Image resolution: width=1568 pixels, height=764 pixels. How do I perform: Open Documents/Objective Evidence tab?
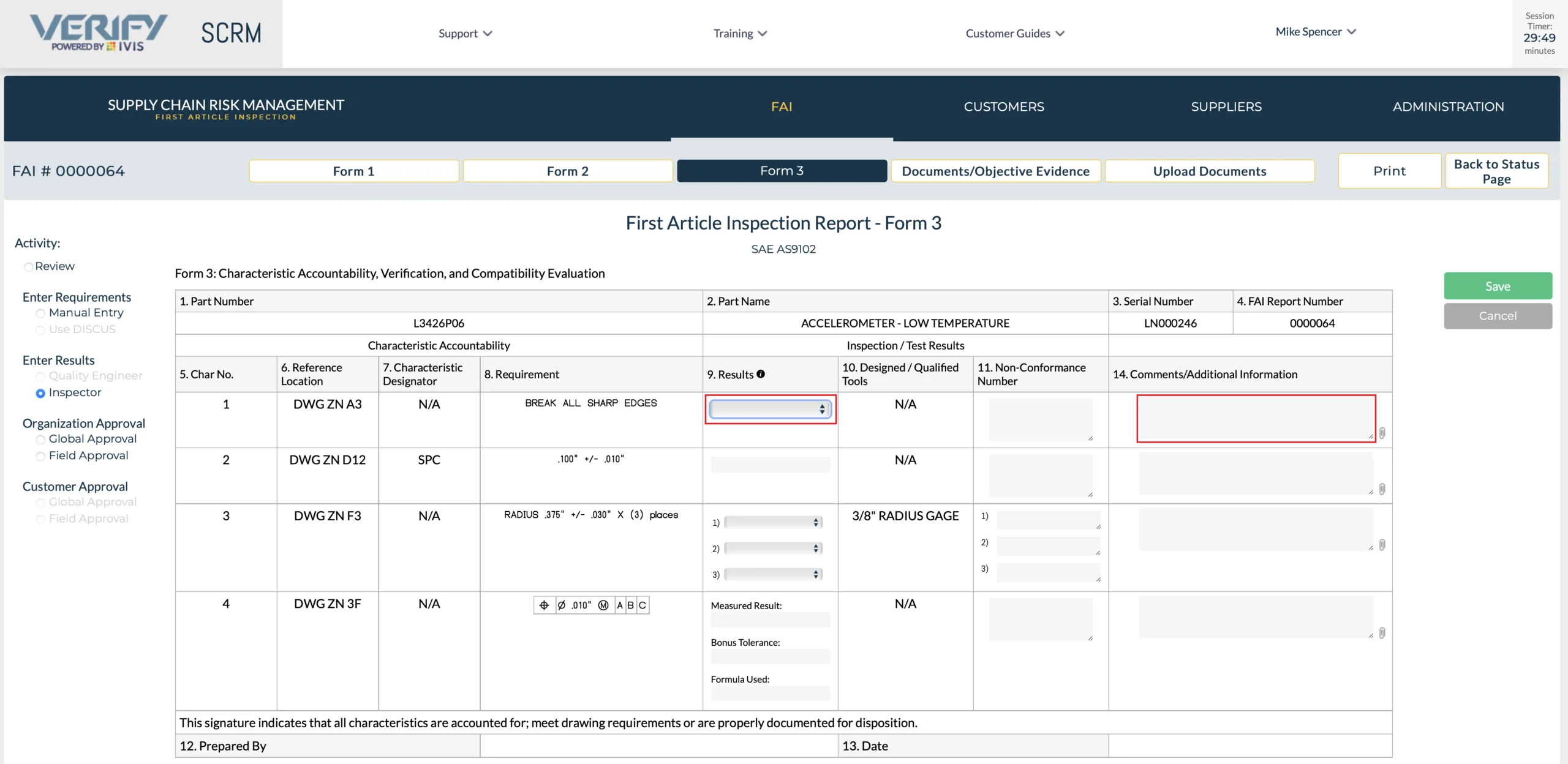tap(995, 171)
